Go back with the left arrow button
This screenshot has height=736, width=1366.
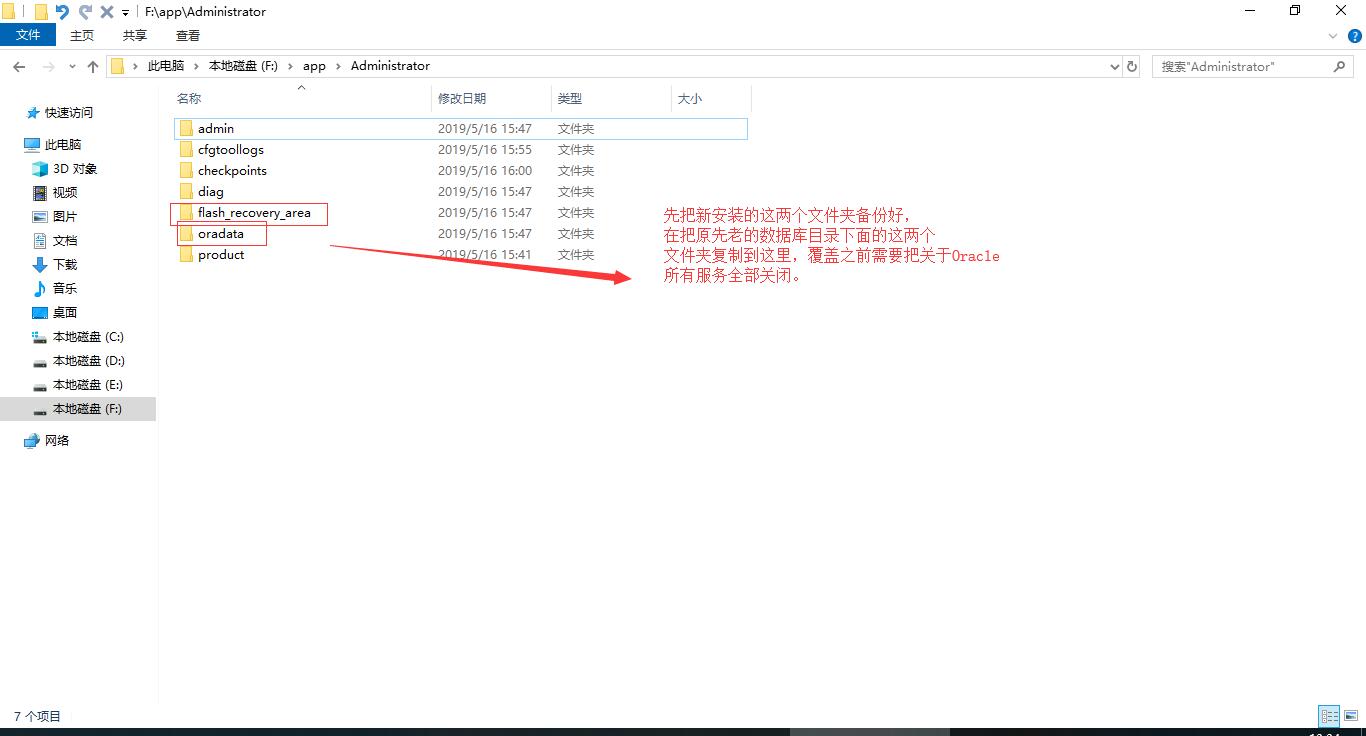point(19,66)
